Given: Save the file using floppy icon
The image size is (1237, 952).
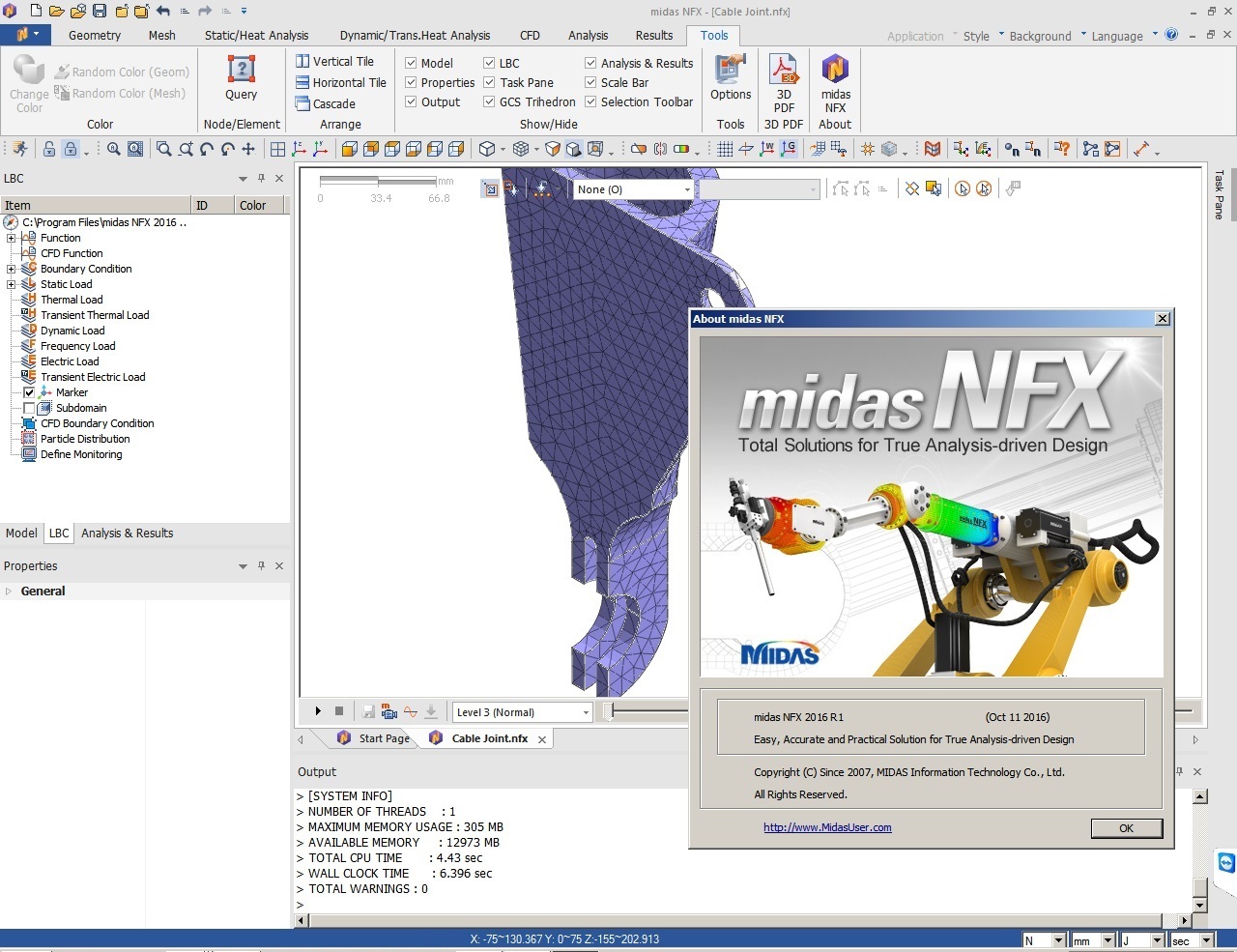Looking at the screenshot, I should tap(99, 11).
